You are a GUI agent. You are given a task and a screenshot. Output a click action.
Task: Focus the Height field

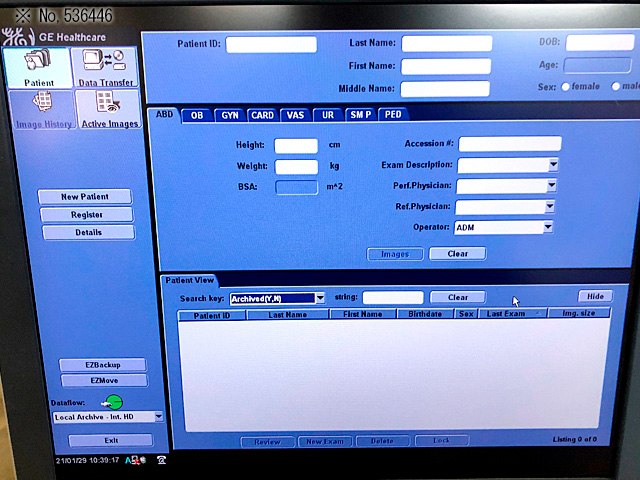pos(296,146)
